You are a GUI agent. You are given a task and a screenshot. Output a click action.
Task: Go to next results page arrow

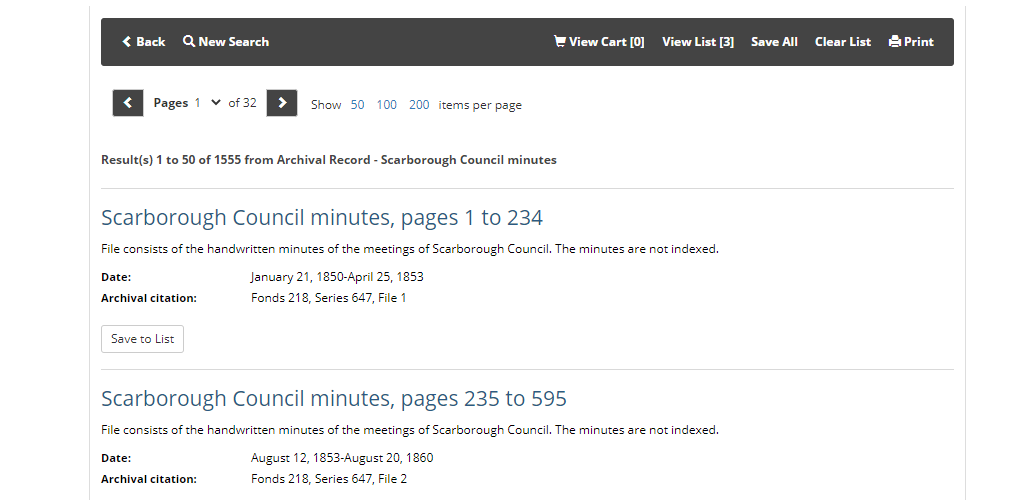[281, 103]
